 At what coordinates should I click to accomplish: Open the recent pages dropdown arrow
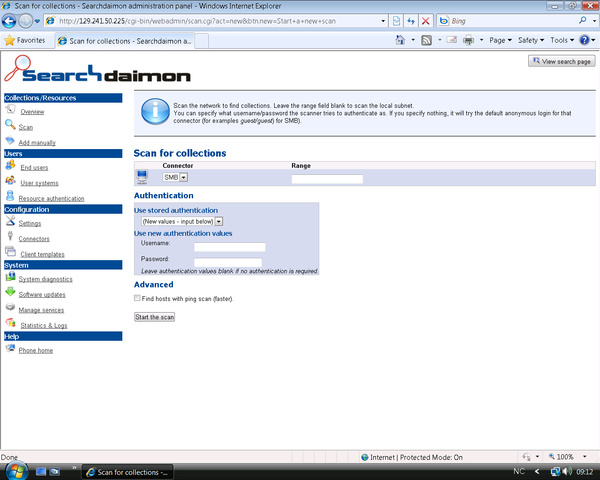37,21
